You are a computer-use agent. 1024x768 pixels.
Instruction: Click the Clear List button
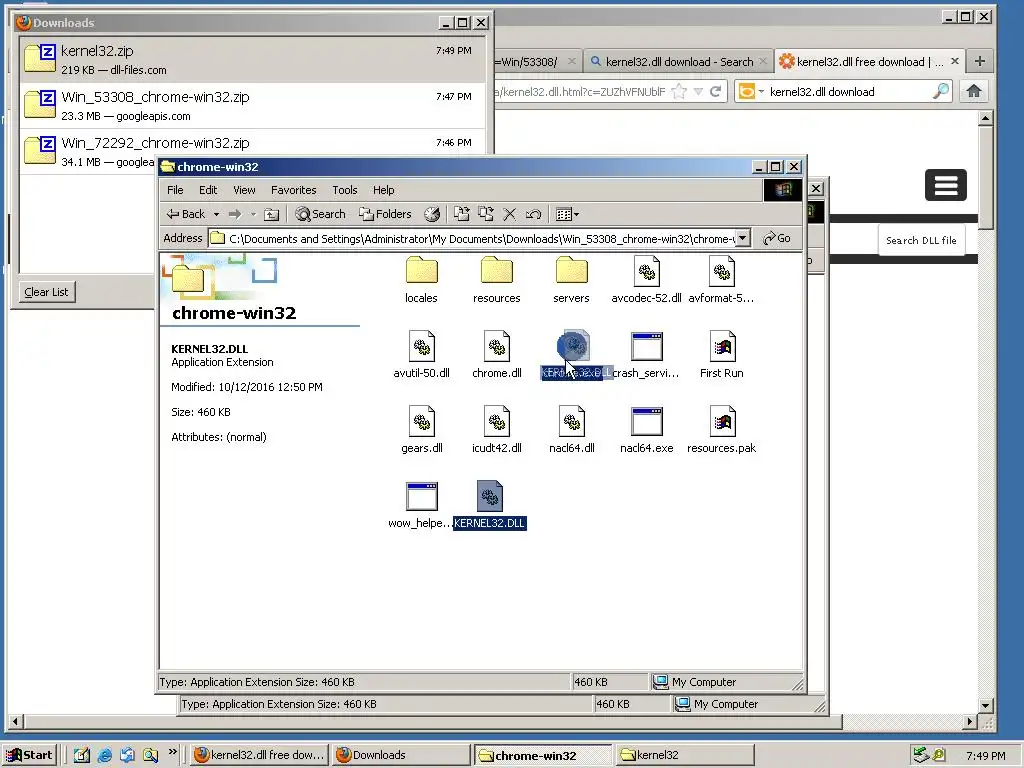click(46, 292)
